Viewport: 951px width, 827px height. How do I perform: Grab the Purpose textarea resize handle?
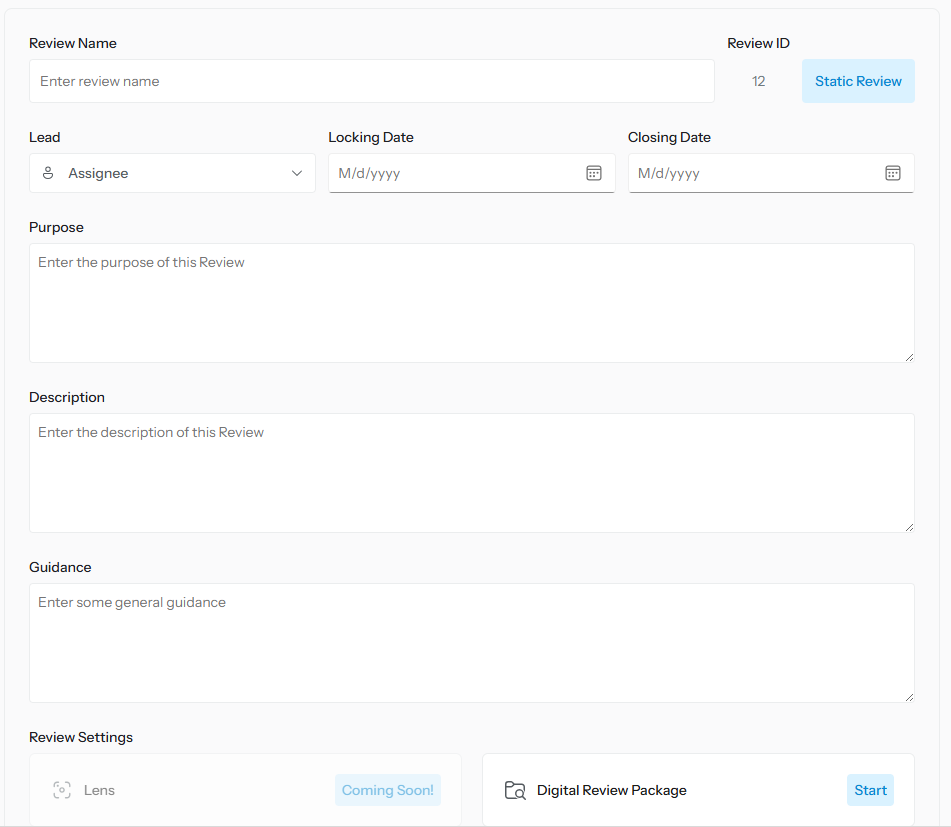908,356
